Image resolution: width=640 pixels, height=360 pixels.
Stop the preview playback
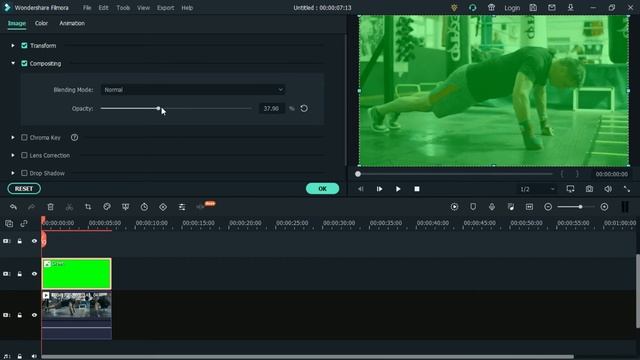pyautogui.click(x=417, y=189)
